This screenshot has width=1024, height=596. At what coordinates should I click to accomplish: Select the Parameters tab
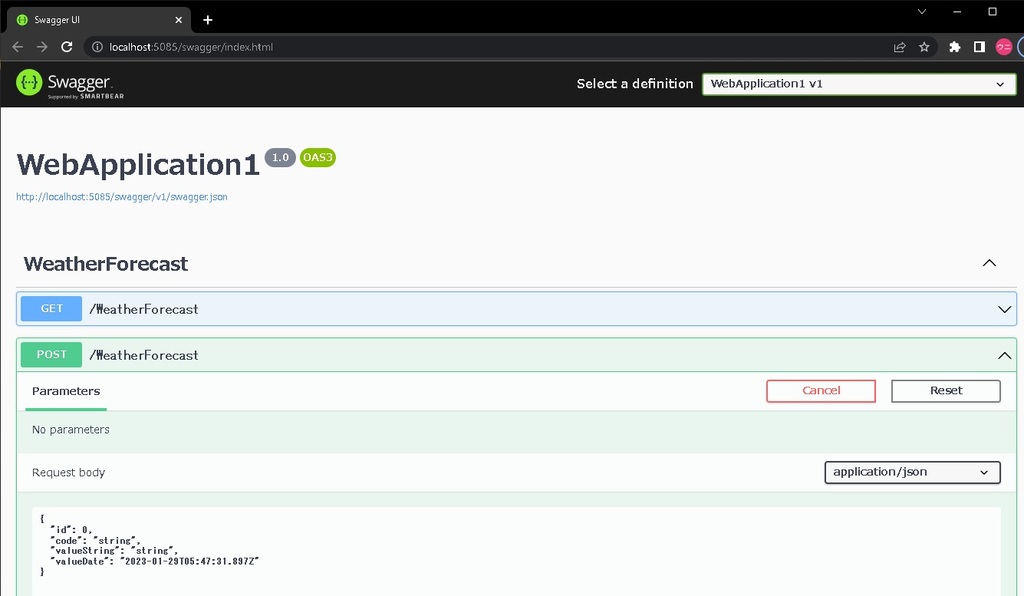click(x=66, y=391)
